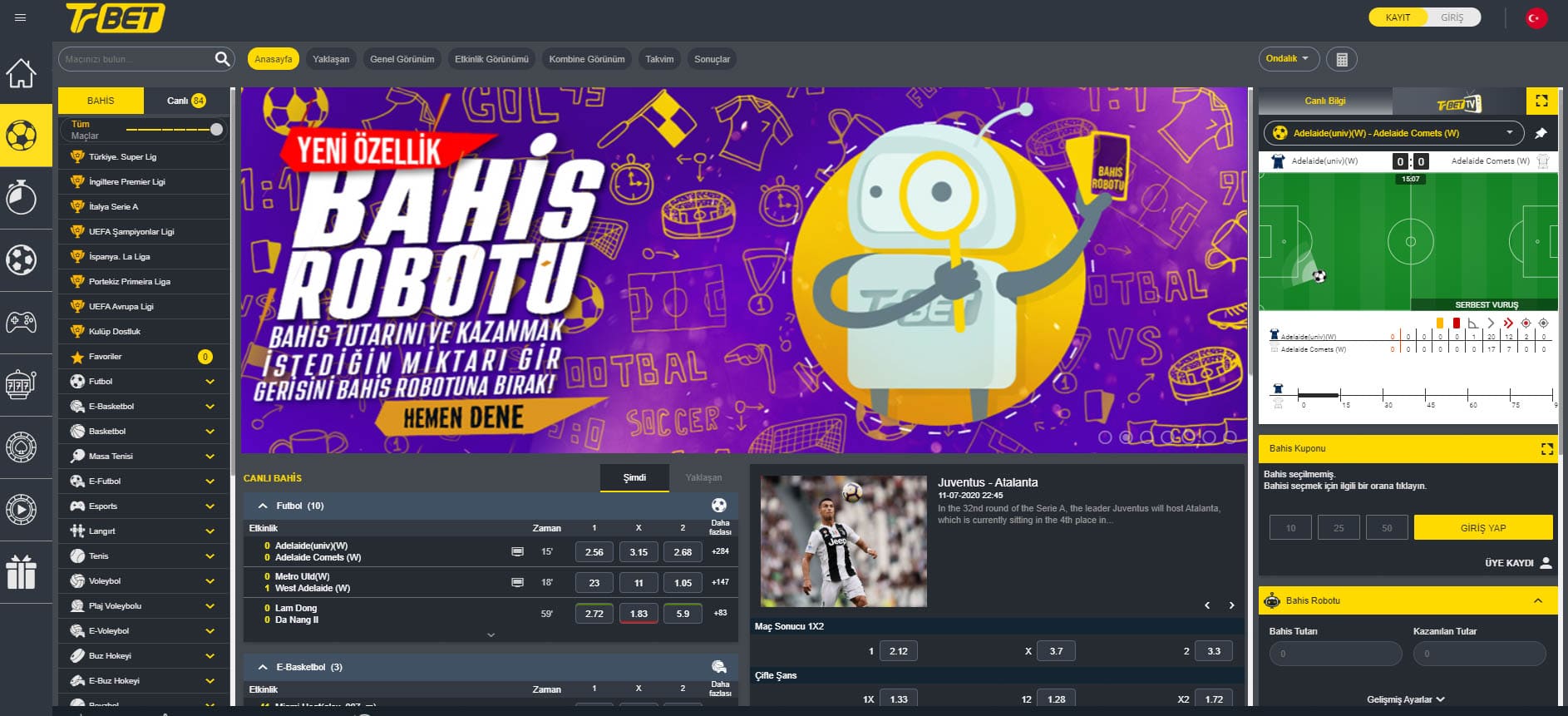Pin the live match widget
Screen dimensions: 1568x716
(x=1541, y=133)
